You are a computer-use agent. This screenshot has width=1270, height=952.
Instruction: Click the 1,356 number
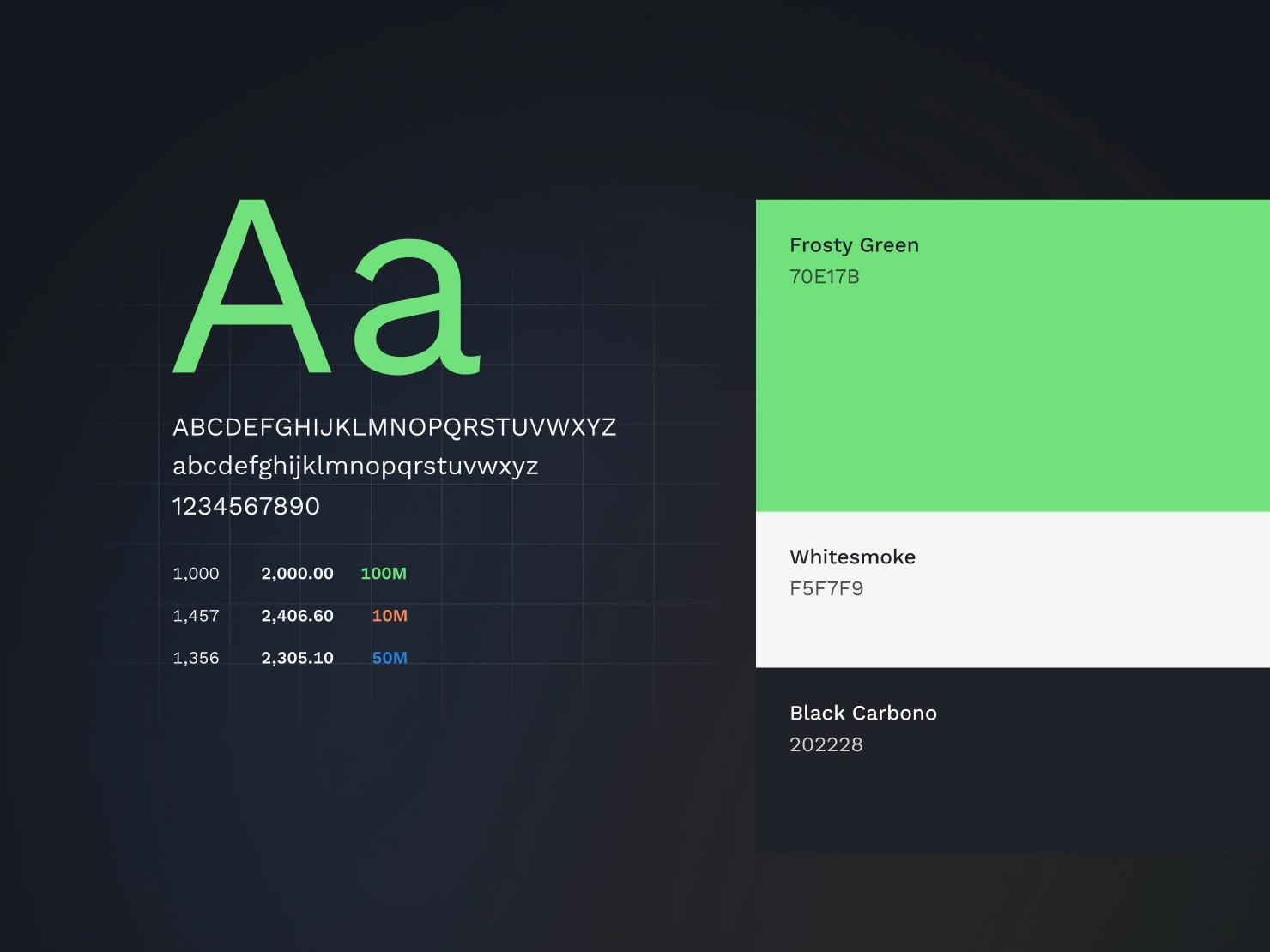pyautogui.click(x=196, y=658)
